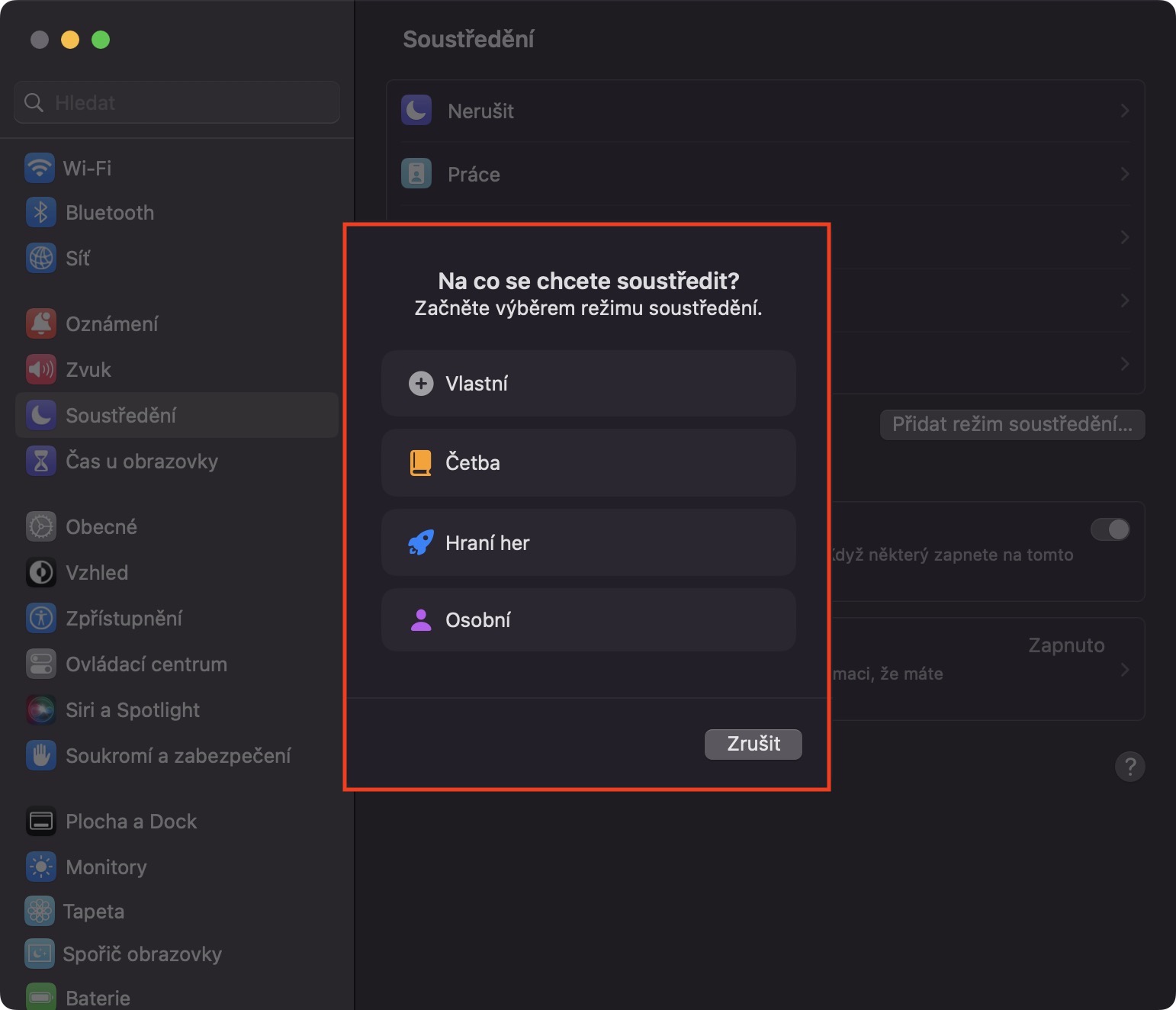Open Bluetooth settings icon

click(x=41, y=213)
